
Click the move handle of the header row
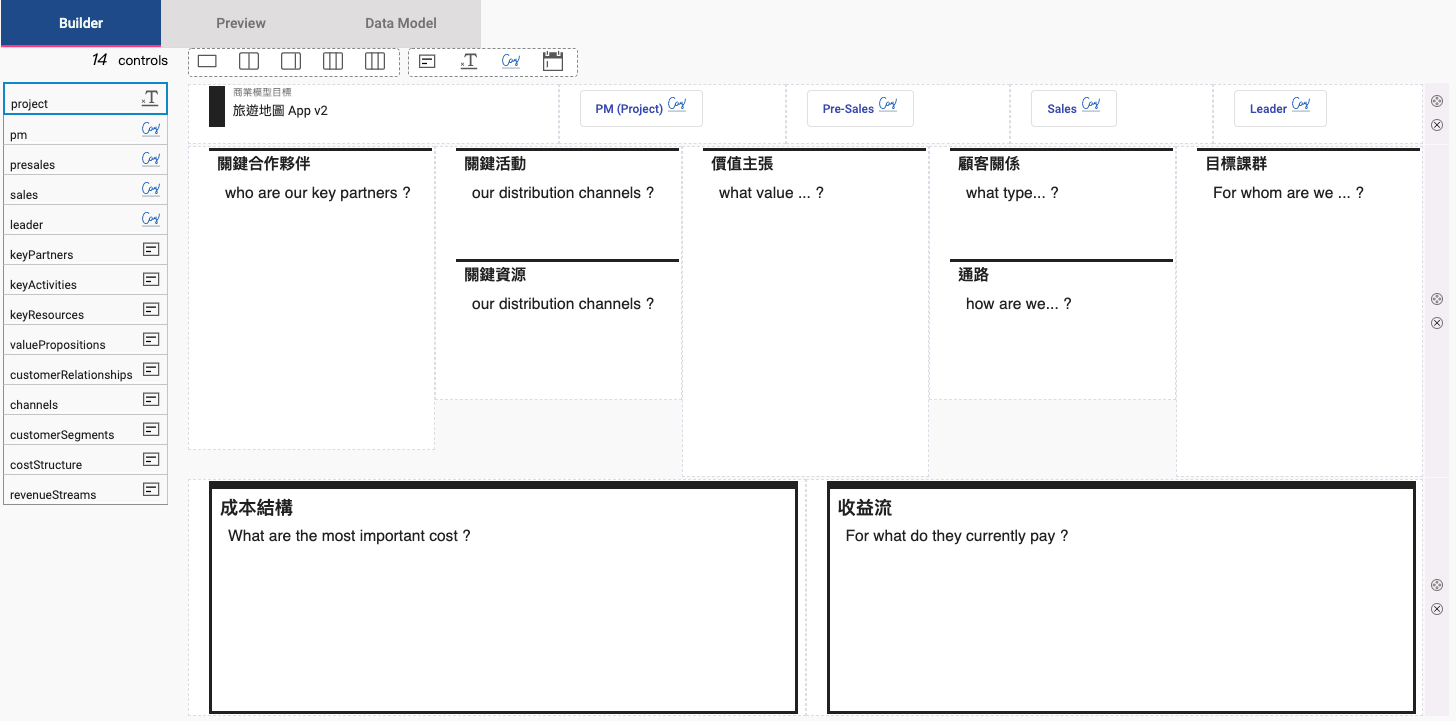[x=1437, y=101]
